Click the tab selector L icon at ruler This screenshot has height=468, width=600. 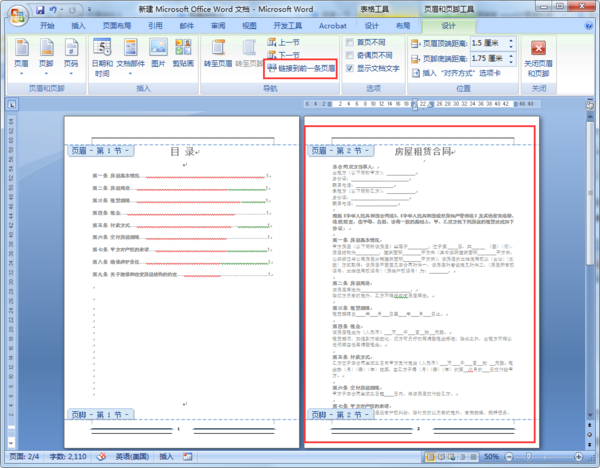[12, 104]
